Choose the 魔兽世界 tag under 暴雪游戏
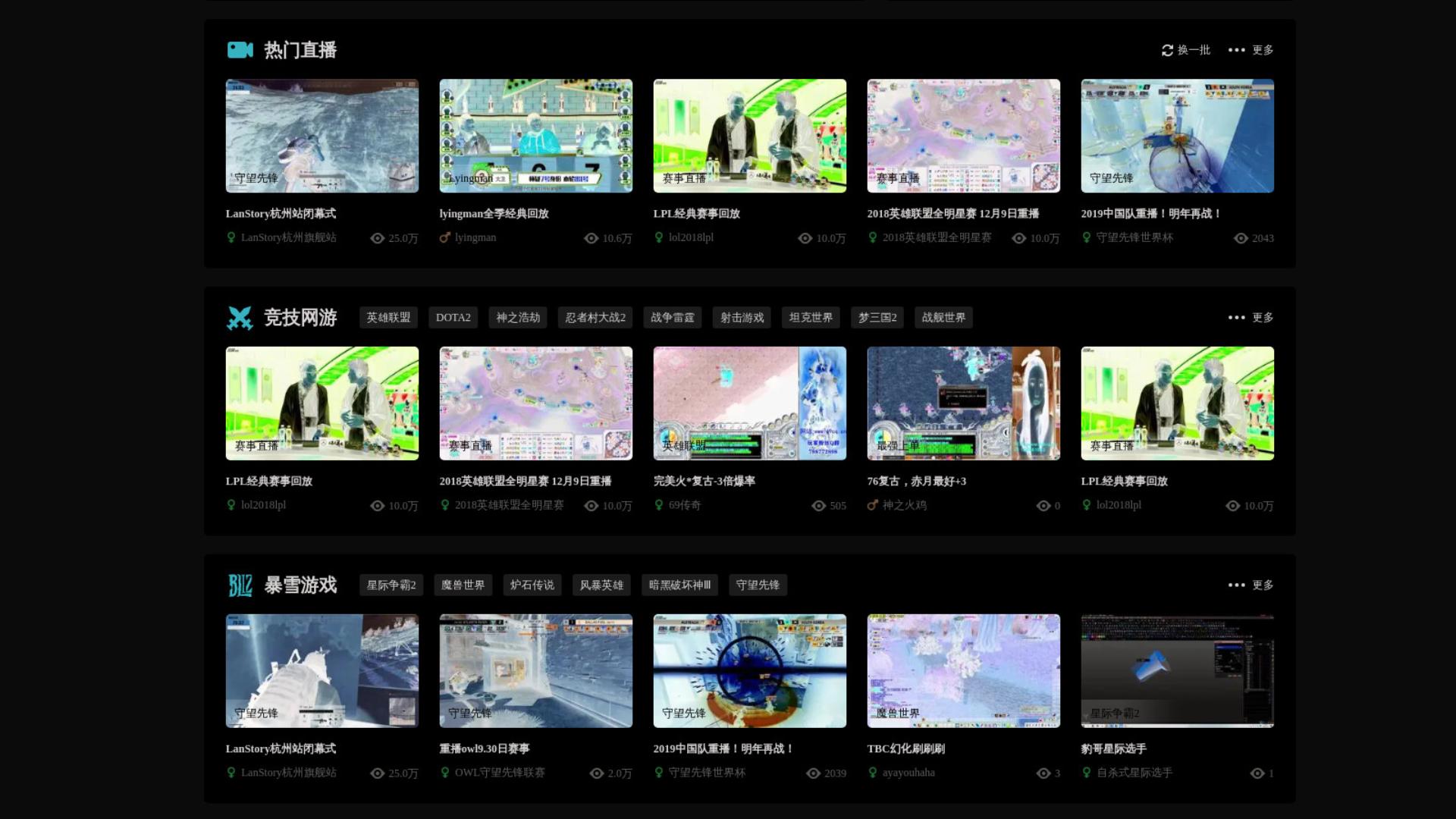The height and width of the screenshot is (819, 1456). point(463,585)
